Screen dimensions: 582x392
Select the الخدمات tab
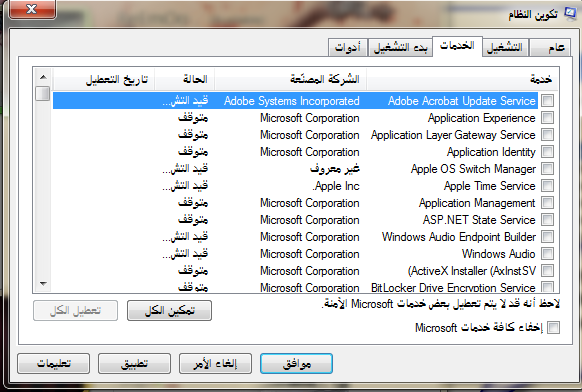pos(457,46)
